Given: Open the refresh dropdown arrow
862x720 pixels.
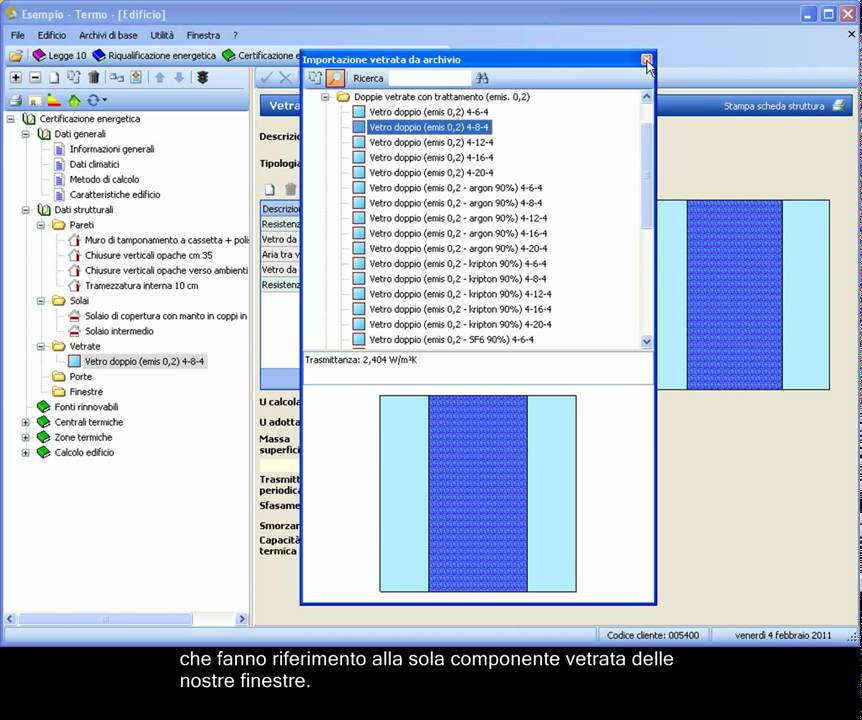Looking at the screenshot, I should (104, 100).
